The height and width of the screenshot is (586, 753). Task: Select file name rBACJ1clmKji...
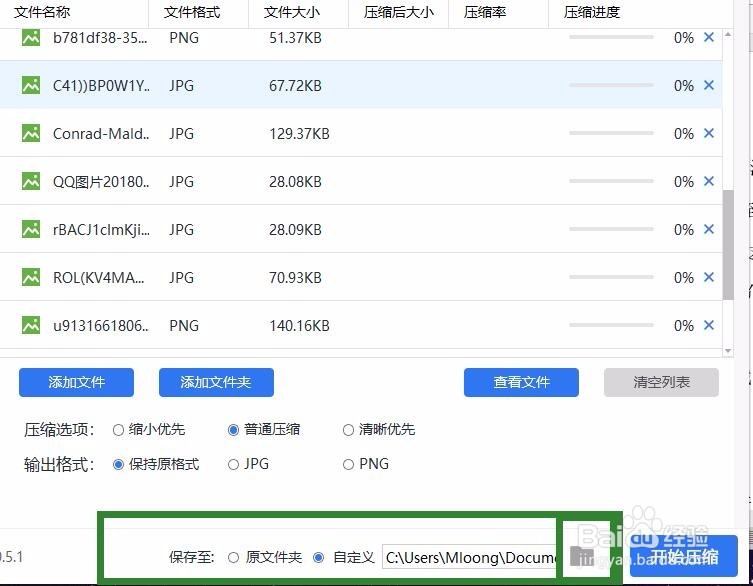coord(101,230)
